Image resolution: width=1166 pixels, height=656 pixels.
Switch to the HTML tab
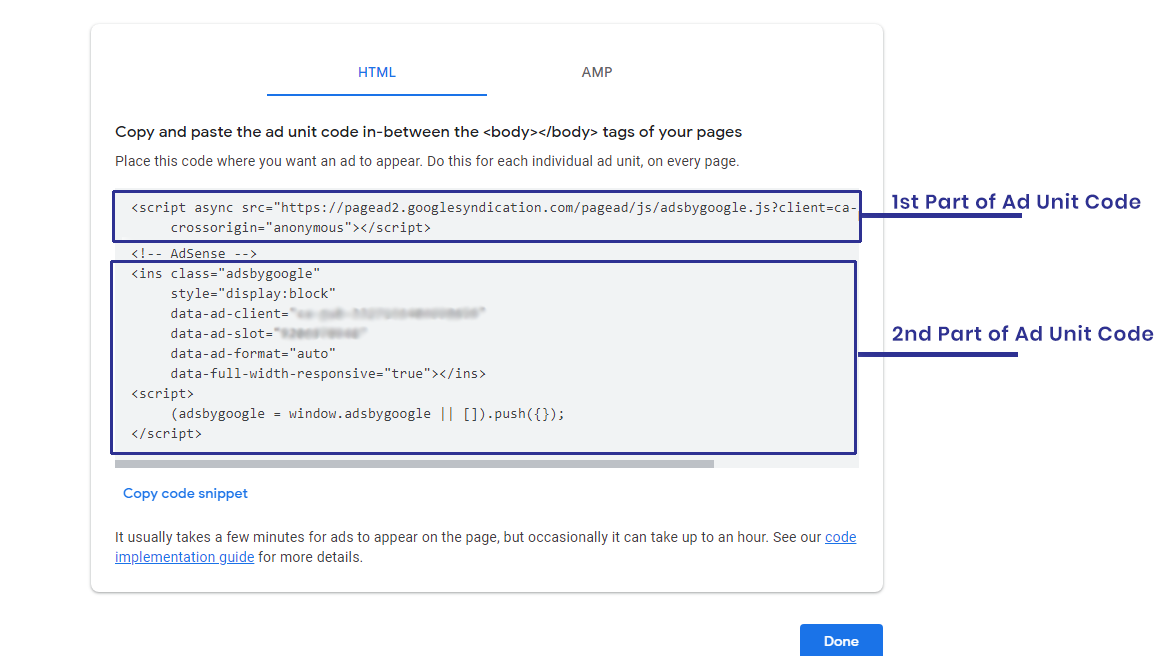pos(376,72)
